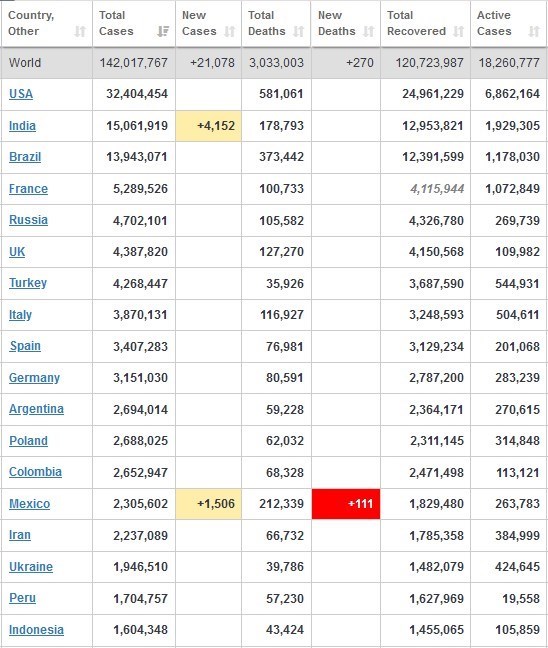Click New Deaths sort arrows
548x648 pixels.
368,31
